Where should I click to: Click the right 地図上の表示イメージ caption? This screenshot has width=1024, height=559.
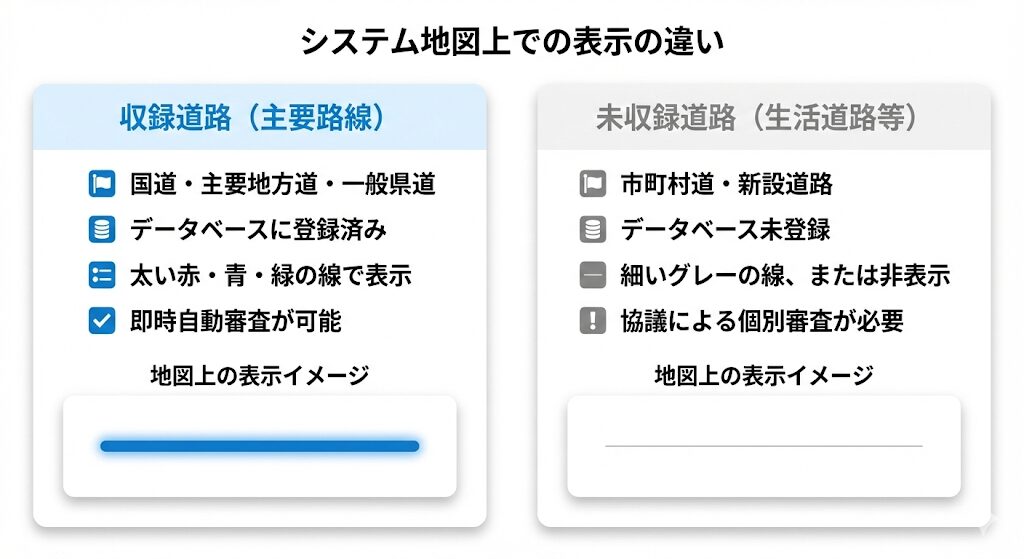pos(764,376)
